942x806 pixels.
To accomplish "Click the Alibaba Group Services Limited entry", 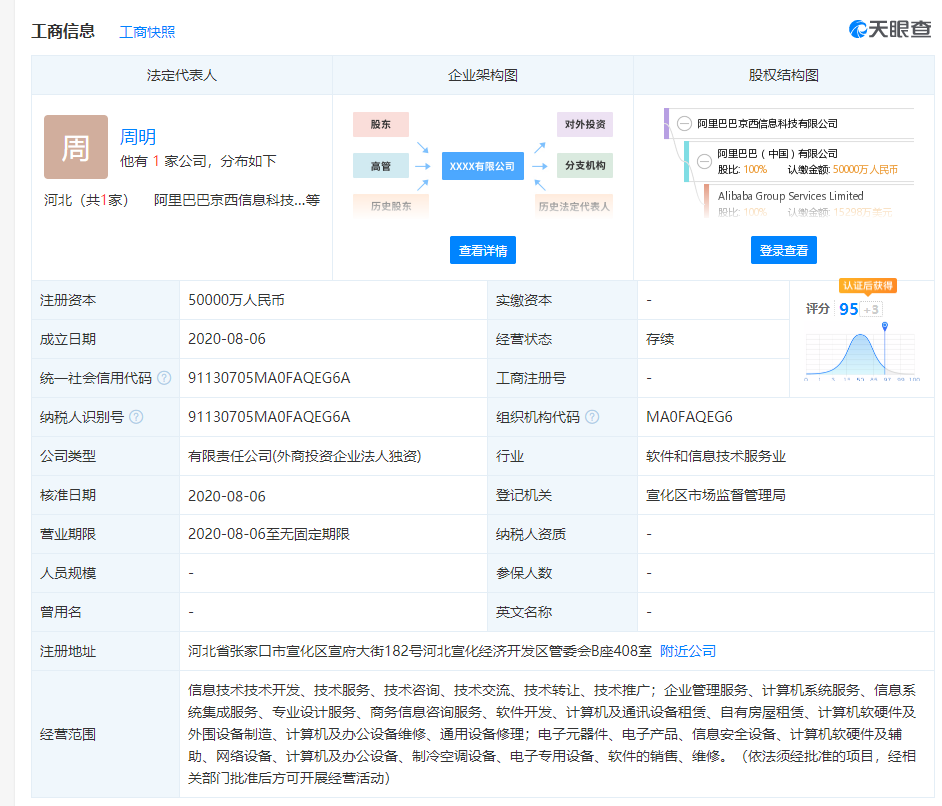I will (x=791, y=196).
